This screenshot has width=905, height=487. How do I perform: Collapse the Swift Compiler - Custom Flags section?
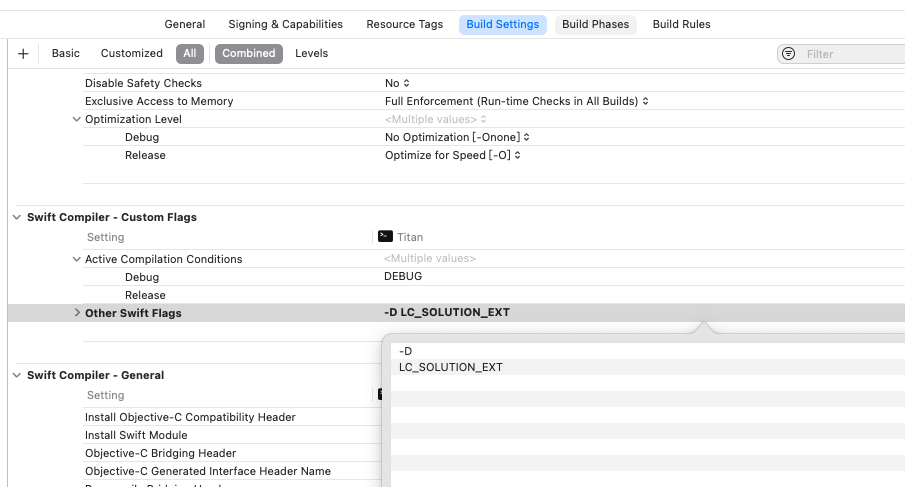tap(17, 217)
